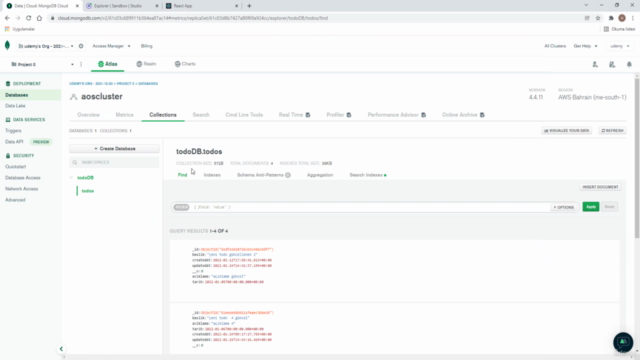
Task: Click the MongoDB leaf logo
Action: (x=7, y=46)
